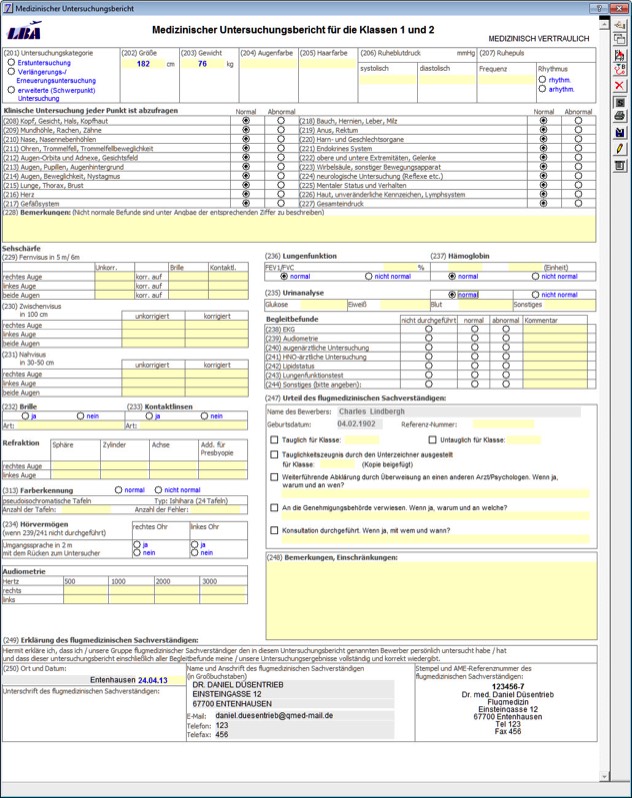This screenshot has height=798, width=632.
Task: Click the Haarfarbe input field
Action: pos(328,64)
